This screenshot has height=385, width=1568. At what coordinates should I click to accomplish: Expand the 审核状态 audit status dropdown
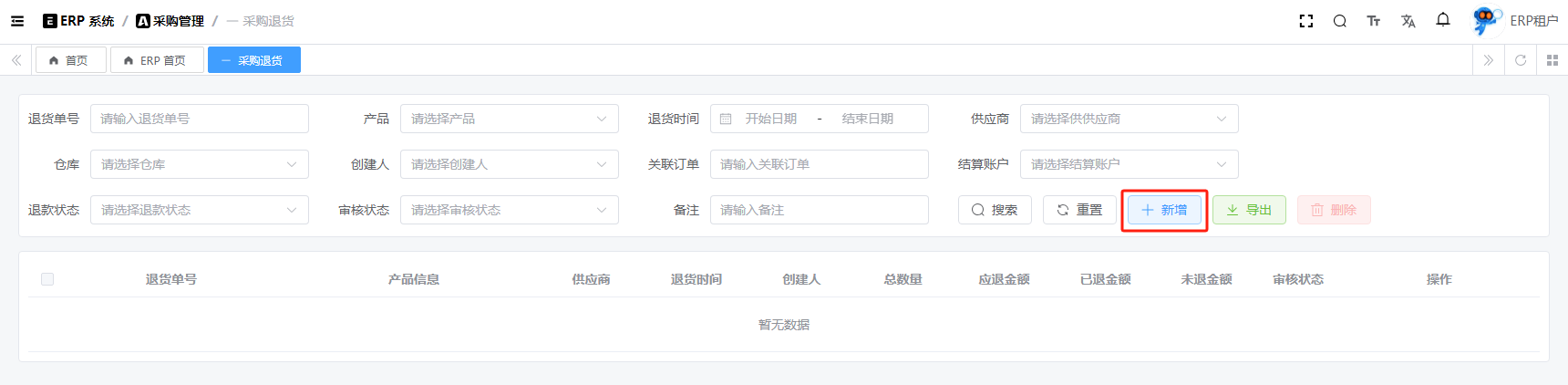509,210
